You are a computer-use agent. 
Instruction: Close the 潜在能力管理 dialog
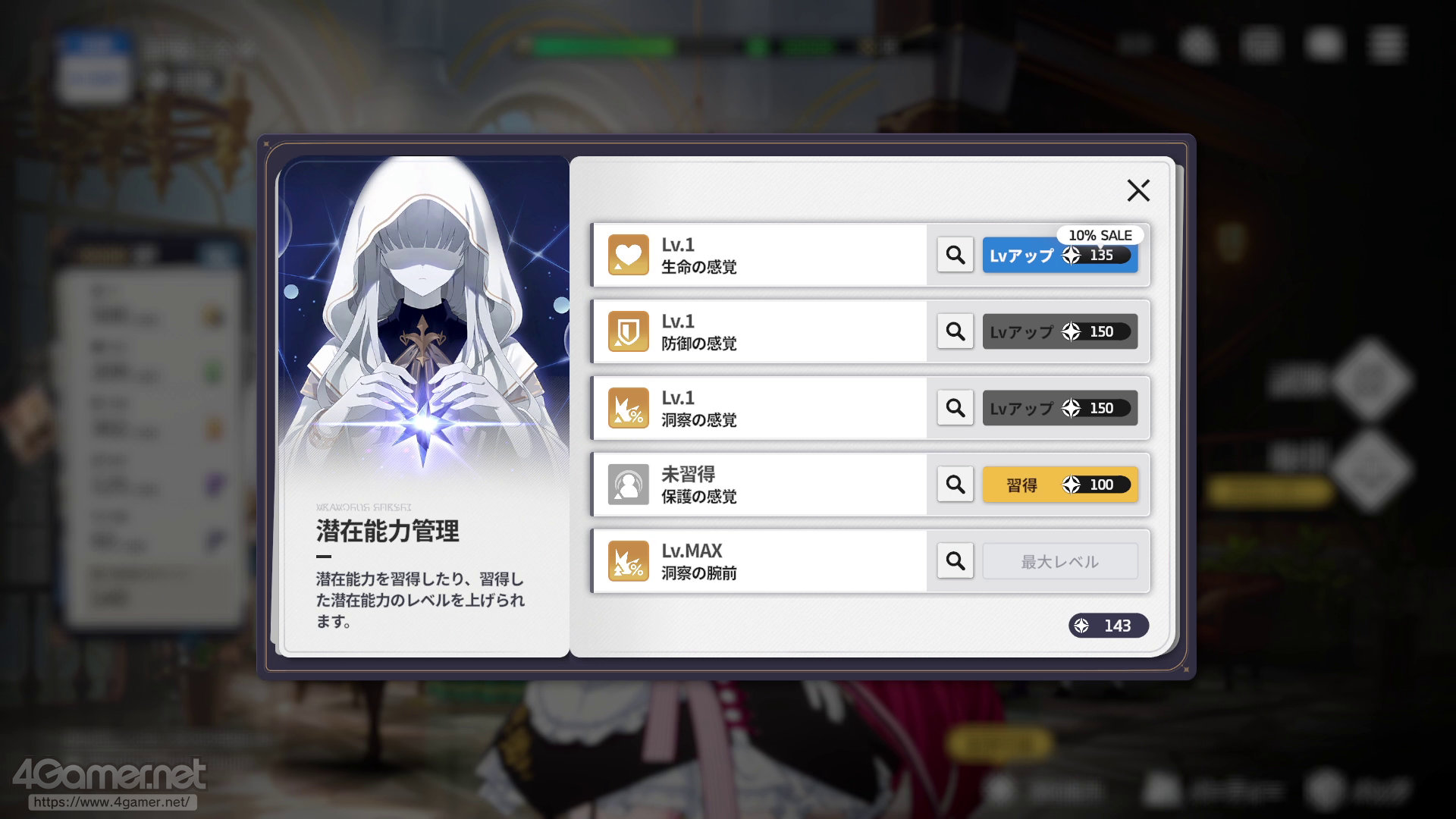(1138, 190)
